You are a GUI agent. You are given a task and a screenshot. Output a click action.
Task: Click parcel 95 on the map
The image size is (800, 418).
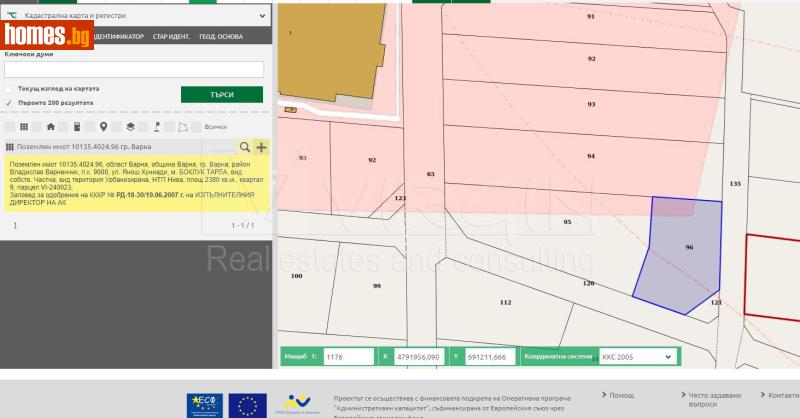tap(567, 222)
